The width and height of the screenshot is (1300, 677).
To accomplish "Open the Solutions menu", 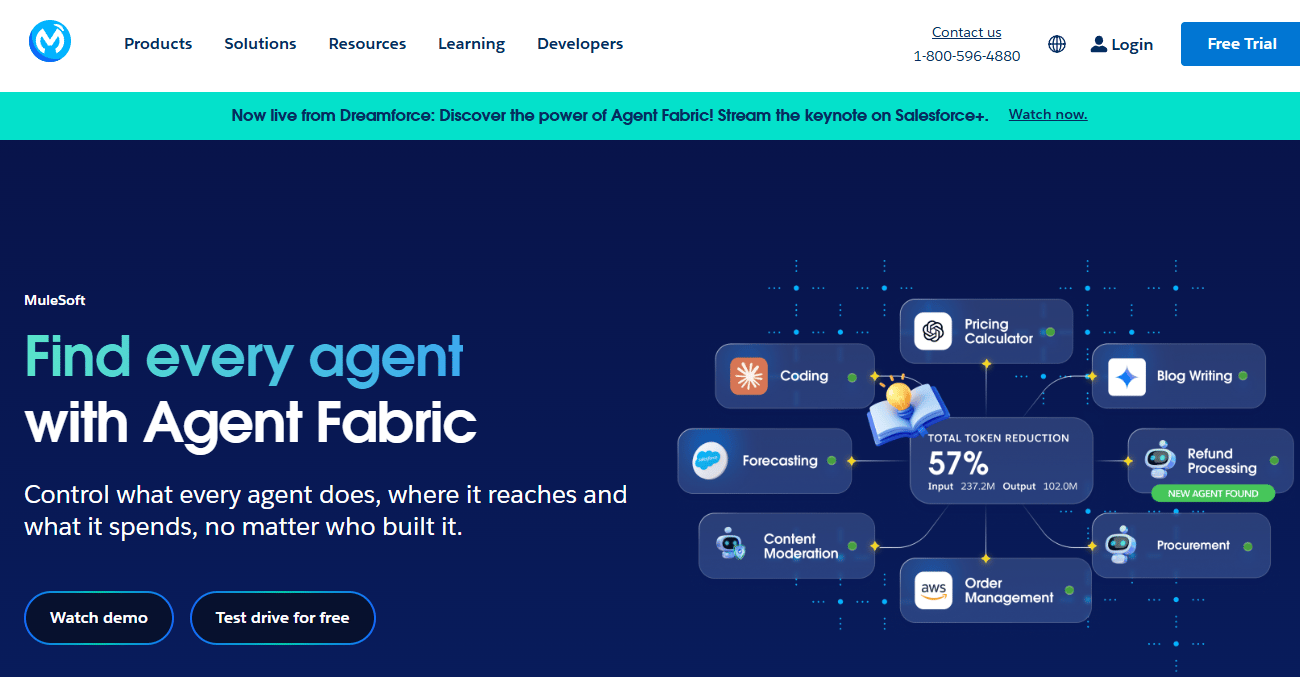I will pos(260,44).
